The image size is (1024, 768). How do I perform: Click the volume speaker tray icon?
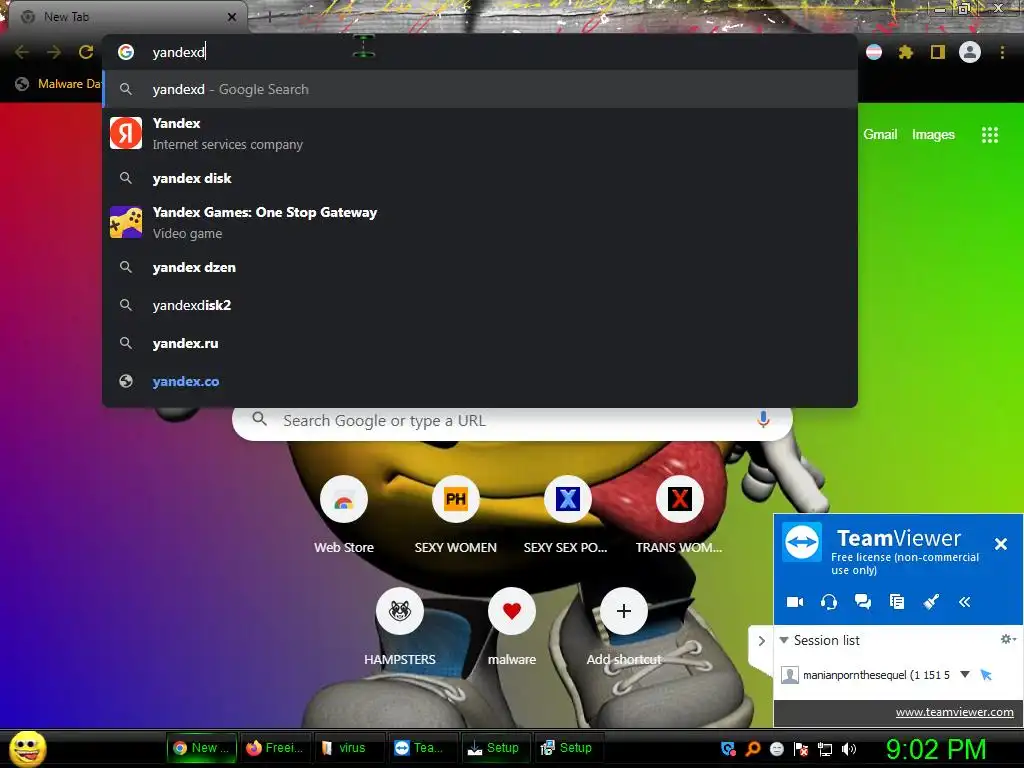pyautogui.click(x=848, y=749)
